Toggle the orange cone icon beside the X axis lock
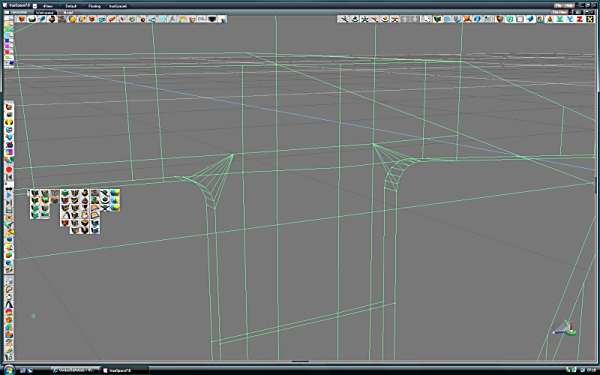The image size is (600, 375). click(549, 19)
